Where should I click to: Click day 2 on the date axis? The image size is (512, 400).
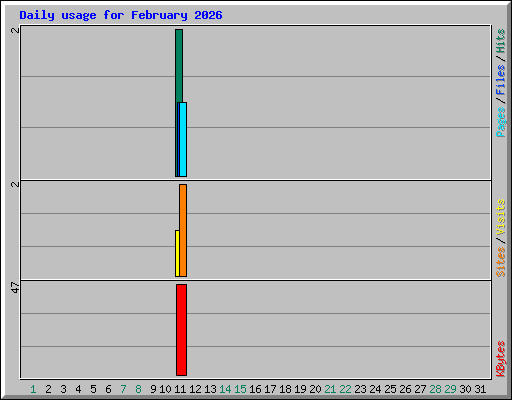tap(48, 389)
